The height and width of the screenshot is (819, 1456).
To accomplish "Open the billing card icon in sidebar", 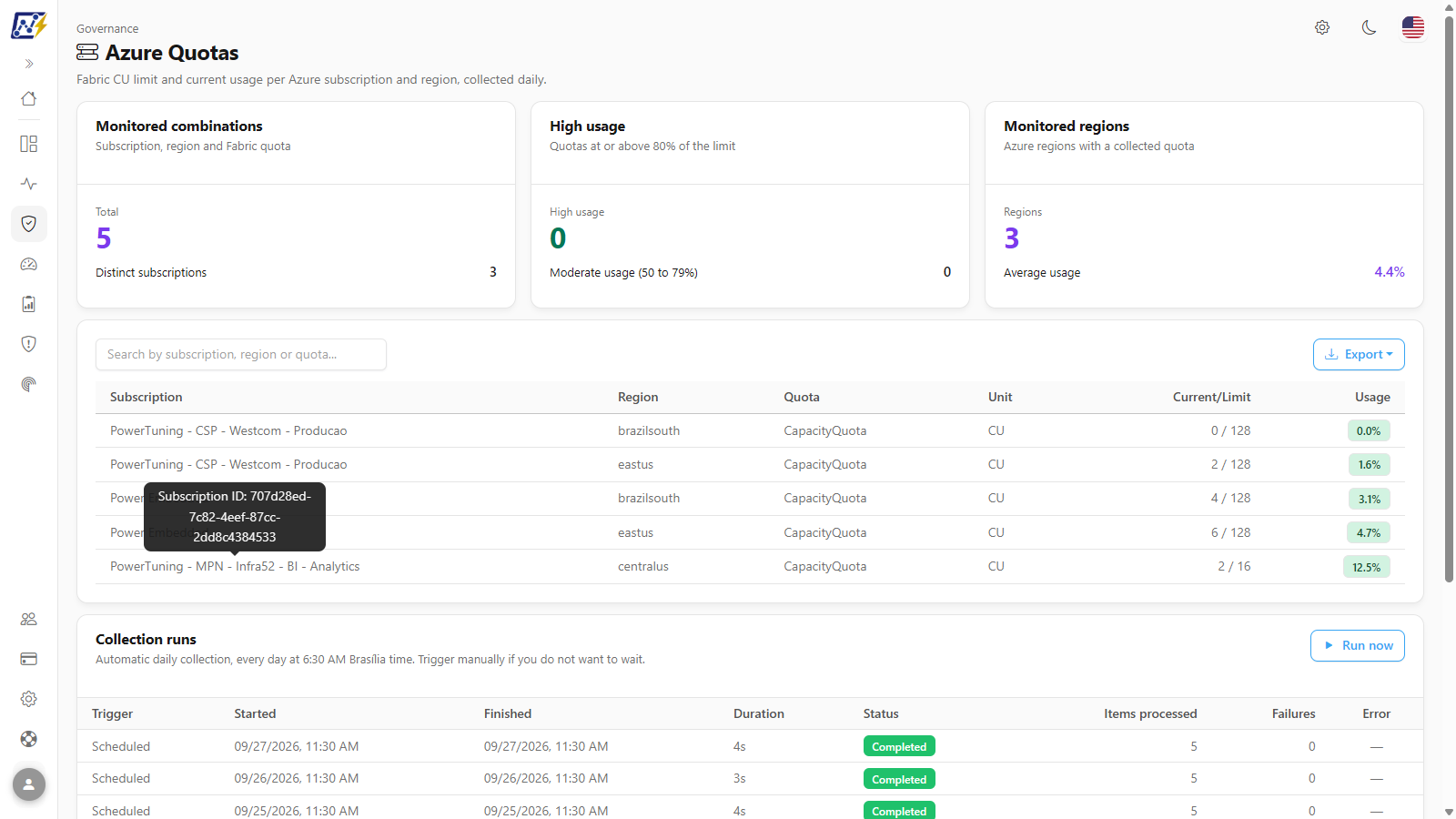I will coord(29,659).
